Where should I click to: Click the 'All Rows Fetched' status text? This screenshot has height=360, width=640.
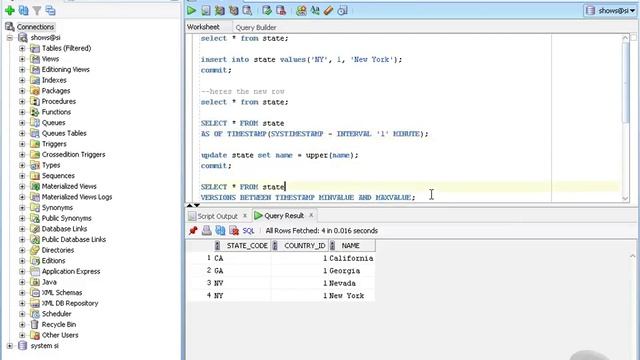[x=322, y=231]
